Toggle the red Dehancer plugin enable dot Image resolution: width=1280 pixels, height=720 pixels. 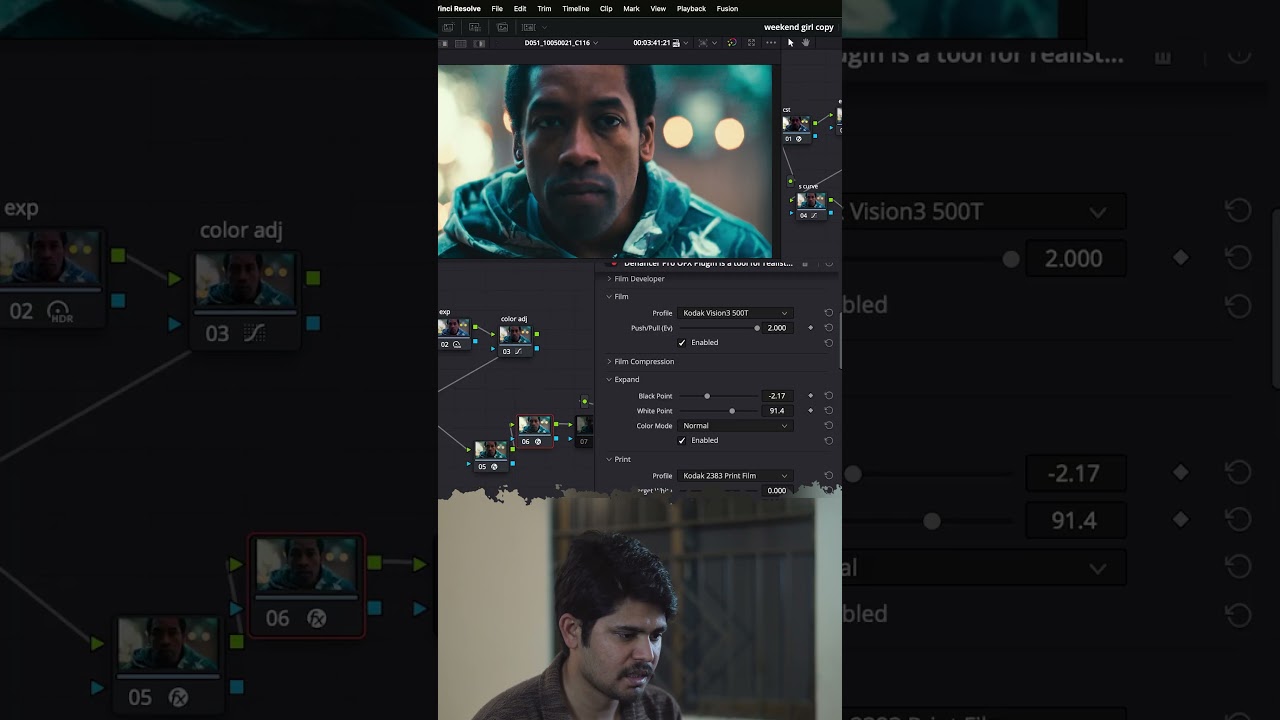(x=614, y=264)
